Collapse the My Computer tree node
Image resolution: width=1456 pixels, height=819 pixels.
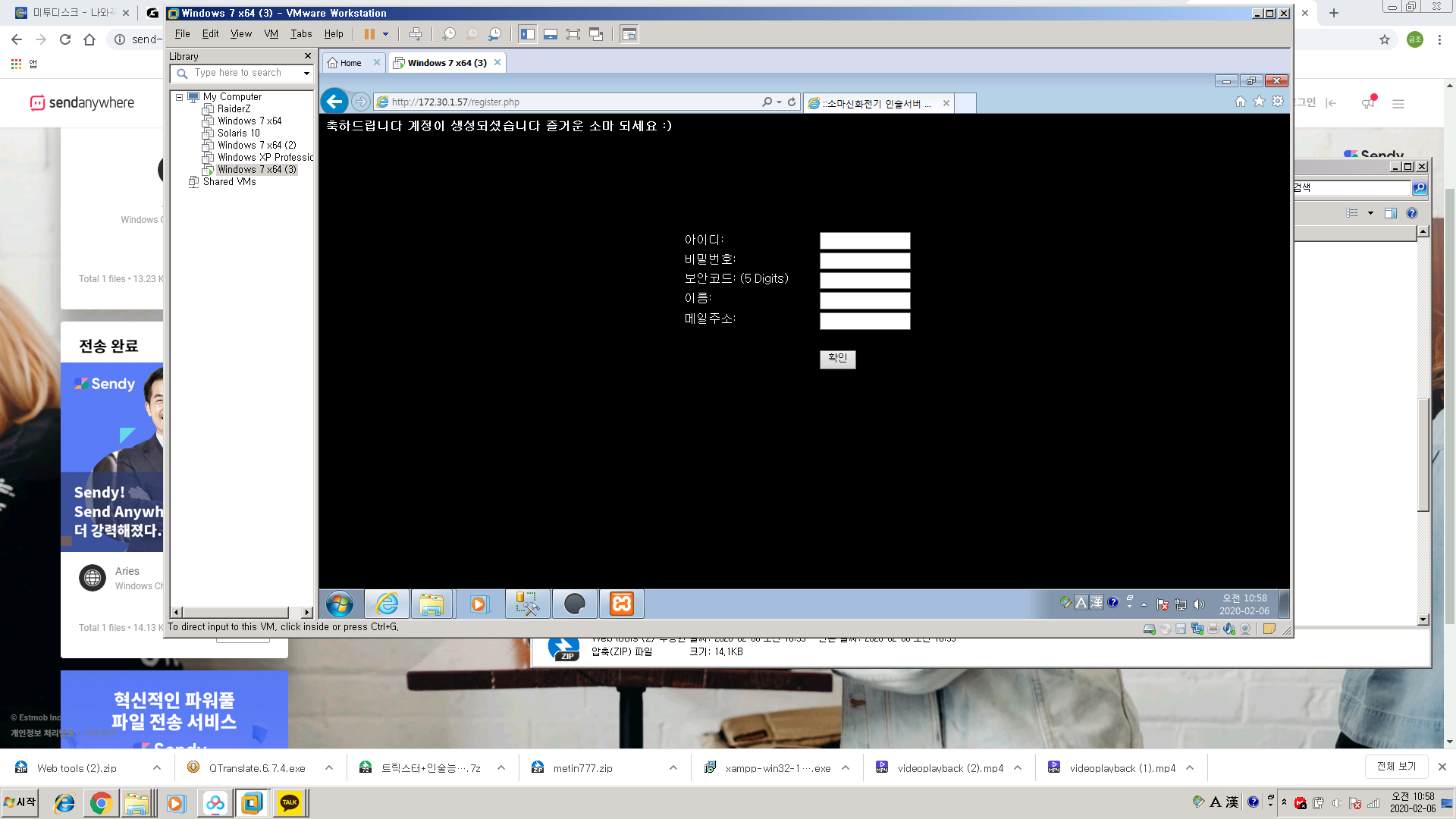[177, 97]
